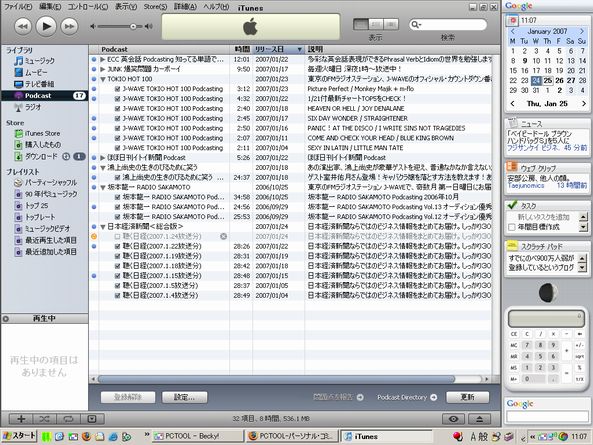Uncheck 聴く日経(2007.1.22放送分) checkbox
593x445 pixels.
(x=118, y=247)
